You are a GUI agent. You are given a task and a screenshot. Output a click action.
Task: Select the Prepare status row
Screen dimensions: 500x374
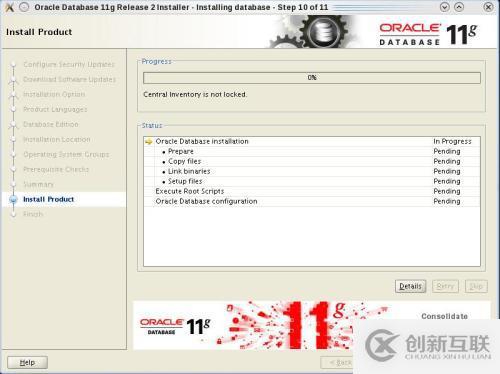point(312,152)
